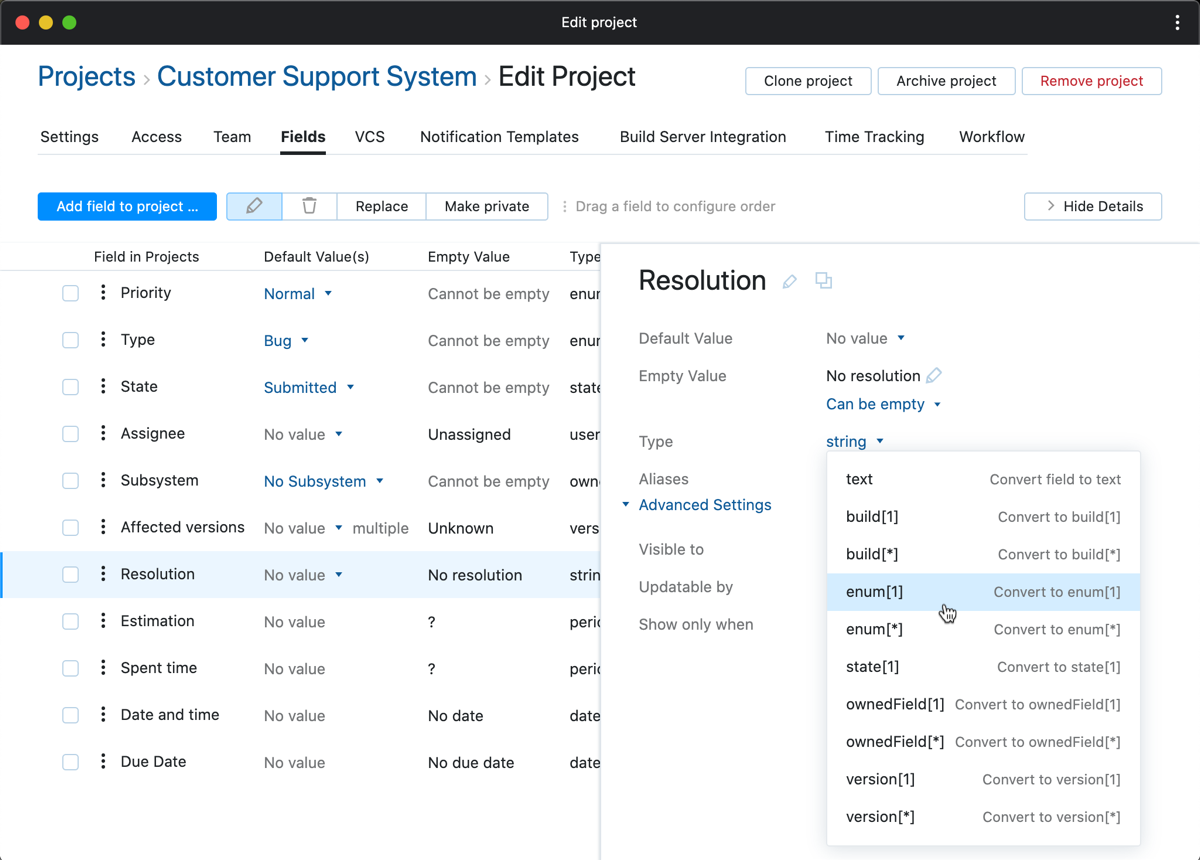Choose Convert to enum[1] from the type list

pyautogui.click(x=983, y=591)
